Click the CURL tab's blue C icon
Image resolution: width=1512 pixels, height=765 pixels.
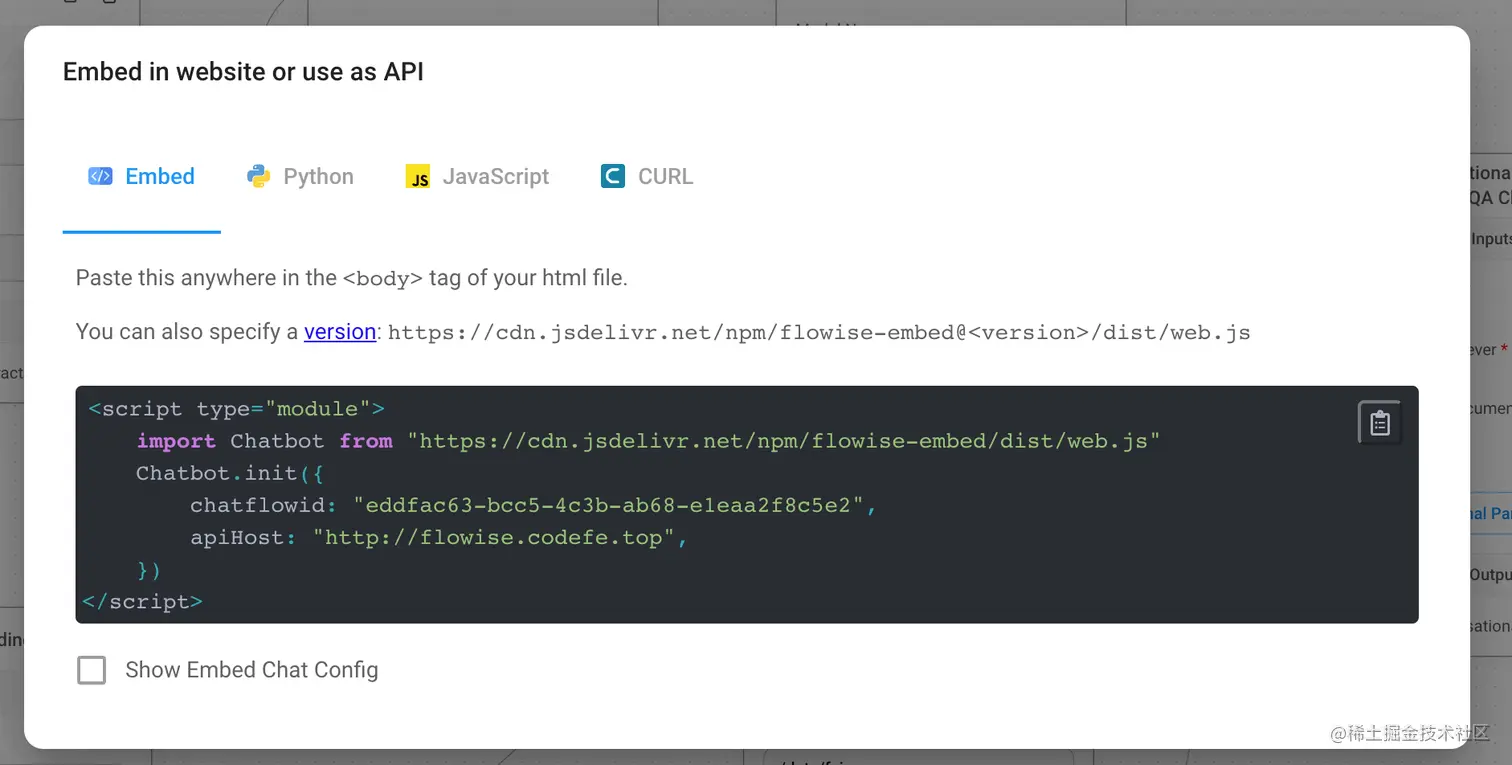(612, 177)
